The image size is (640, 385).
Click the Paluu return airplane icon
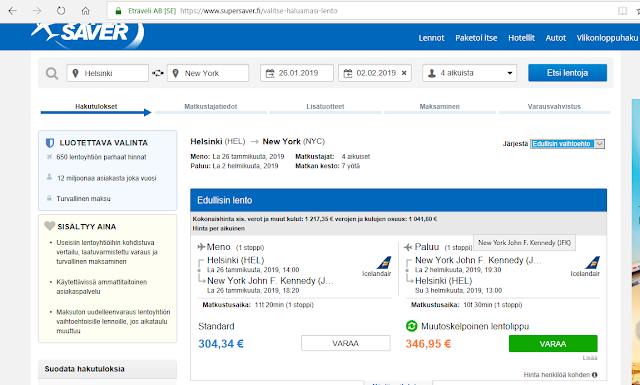click(408, 247)
